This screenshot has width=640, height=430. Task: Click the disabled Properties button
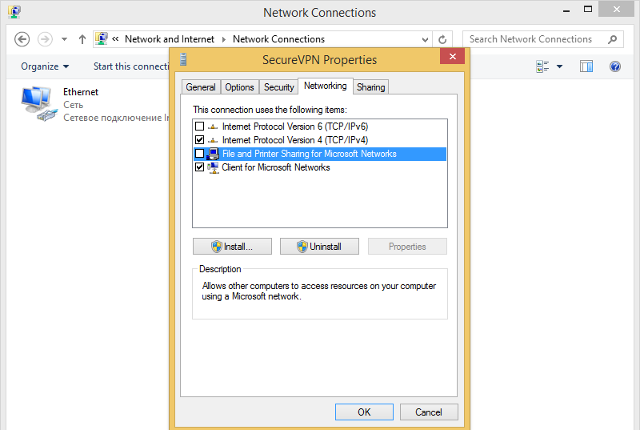407,246
